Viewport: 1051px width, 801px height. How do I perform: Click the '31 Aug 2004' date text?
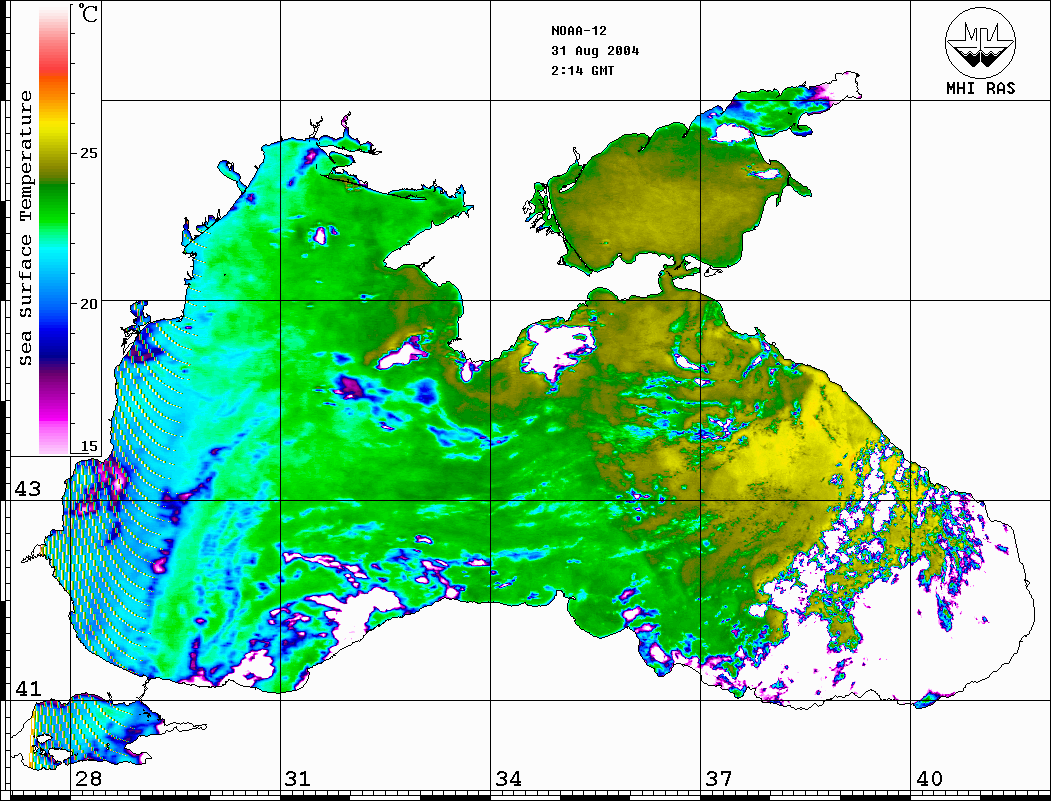point(595,51)
